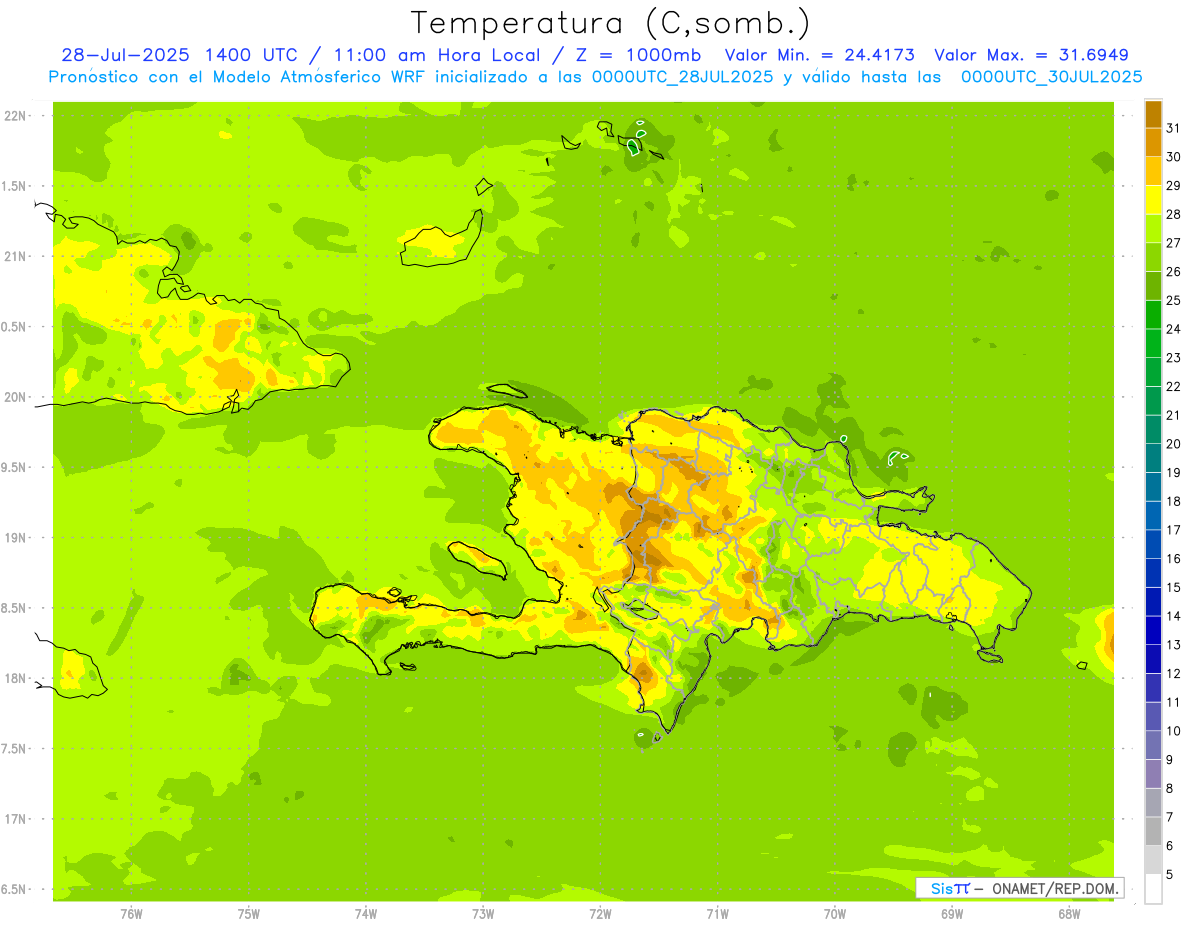This screenshot has height=927, width=1200.
Task: Click the '76W' longitude axis label
Action: point(131,914)
